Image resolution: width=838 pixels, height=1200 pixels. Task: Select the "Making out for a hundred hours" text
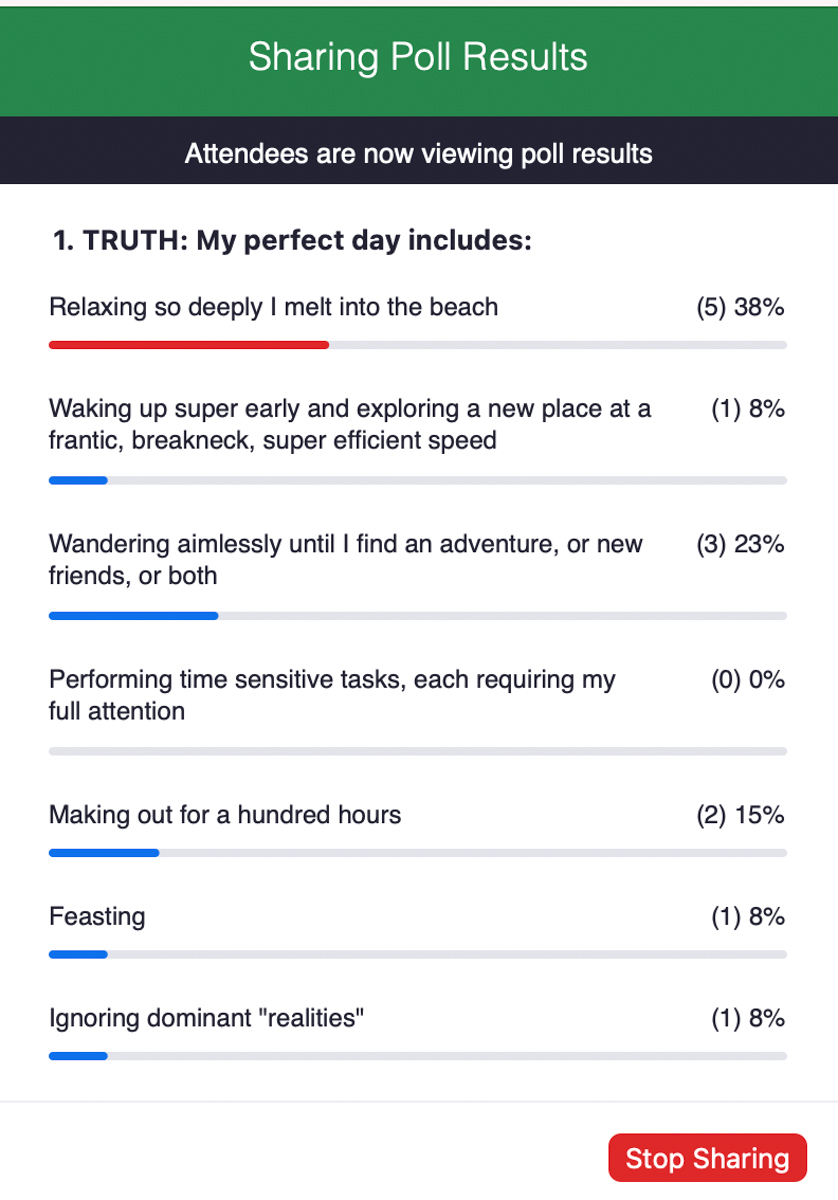[x=225, y=815]
